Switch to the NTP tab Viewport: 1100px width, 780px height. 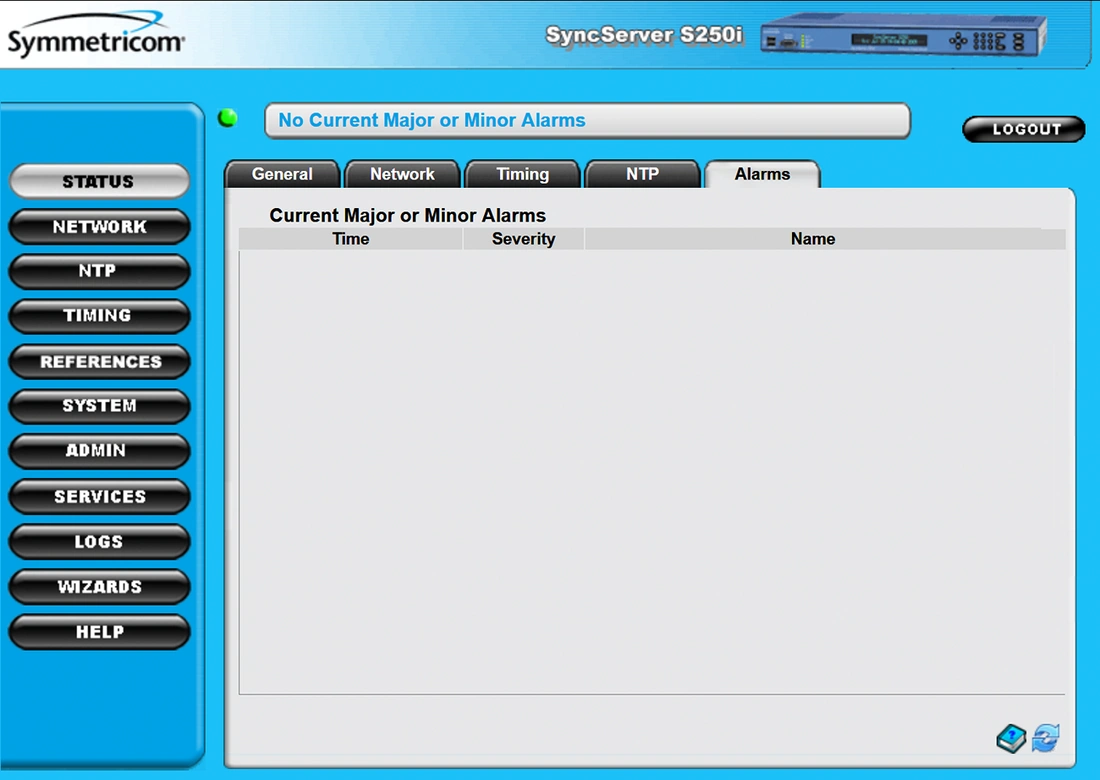(x=642, y=174)
